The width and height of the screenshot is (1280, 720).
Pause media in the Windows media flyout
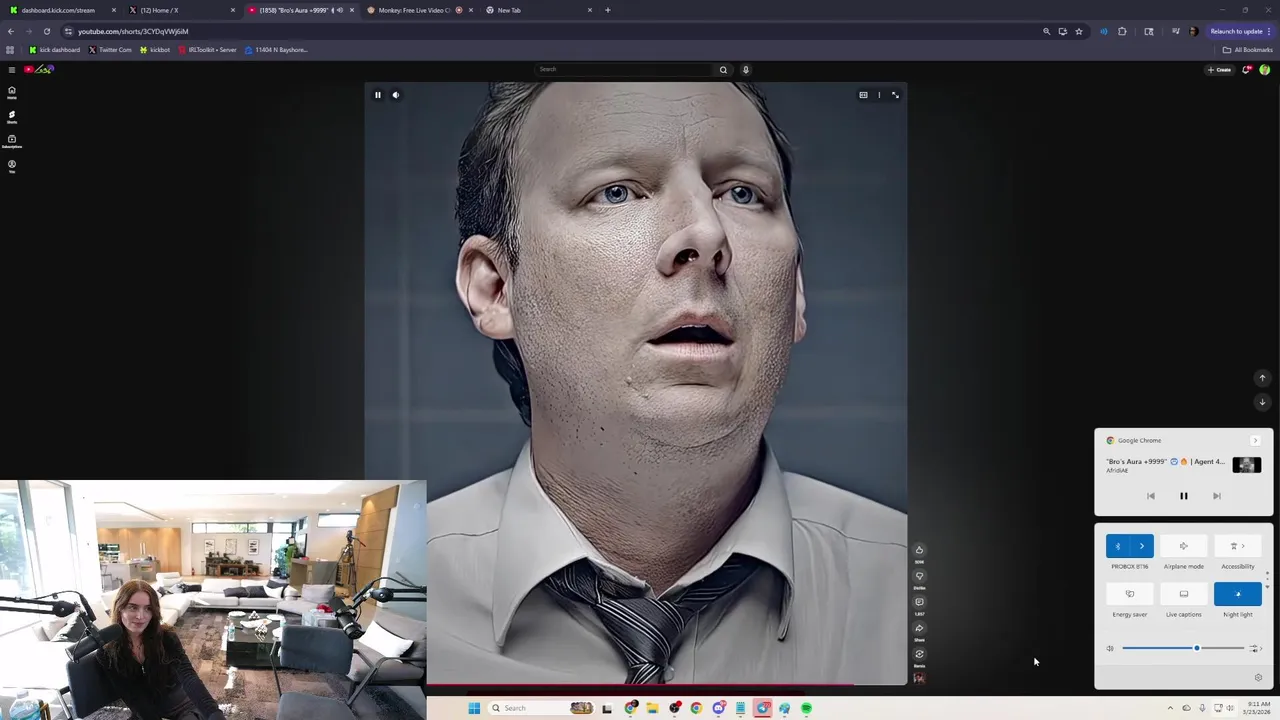pyautogui.click(x=1184, y=496)
